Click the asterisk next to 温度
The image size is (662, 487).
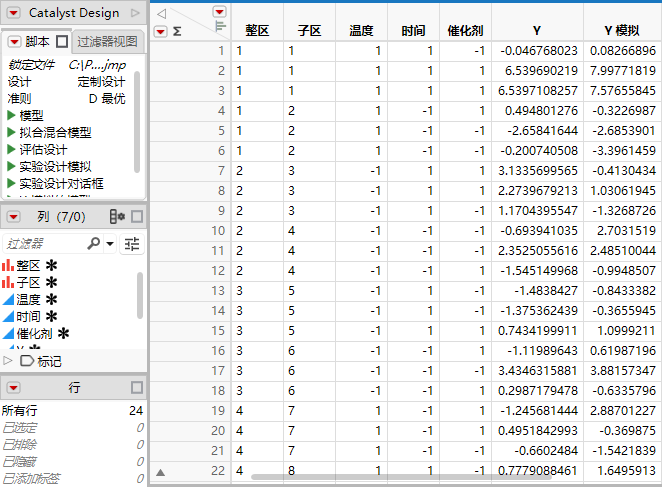(x=52, y=299)
